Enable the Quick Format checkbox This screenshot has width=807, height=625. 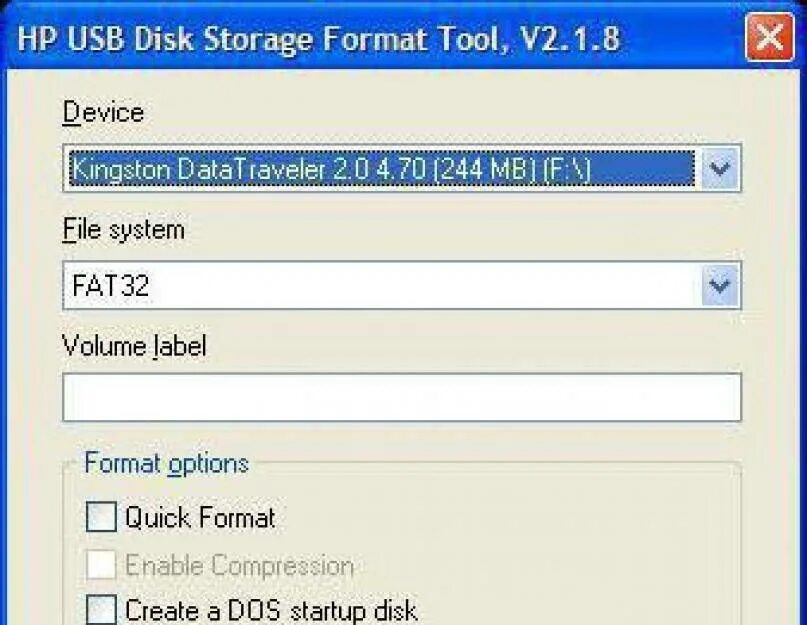point(101,518)
